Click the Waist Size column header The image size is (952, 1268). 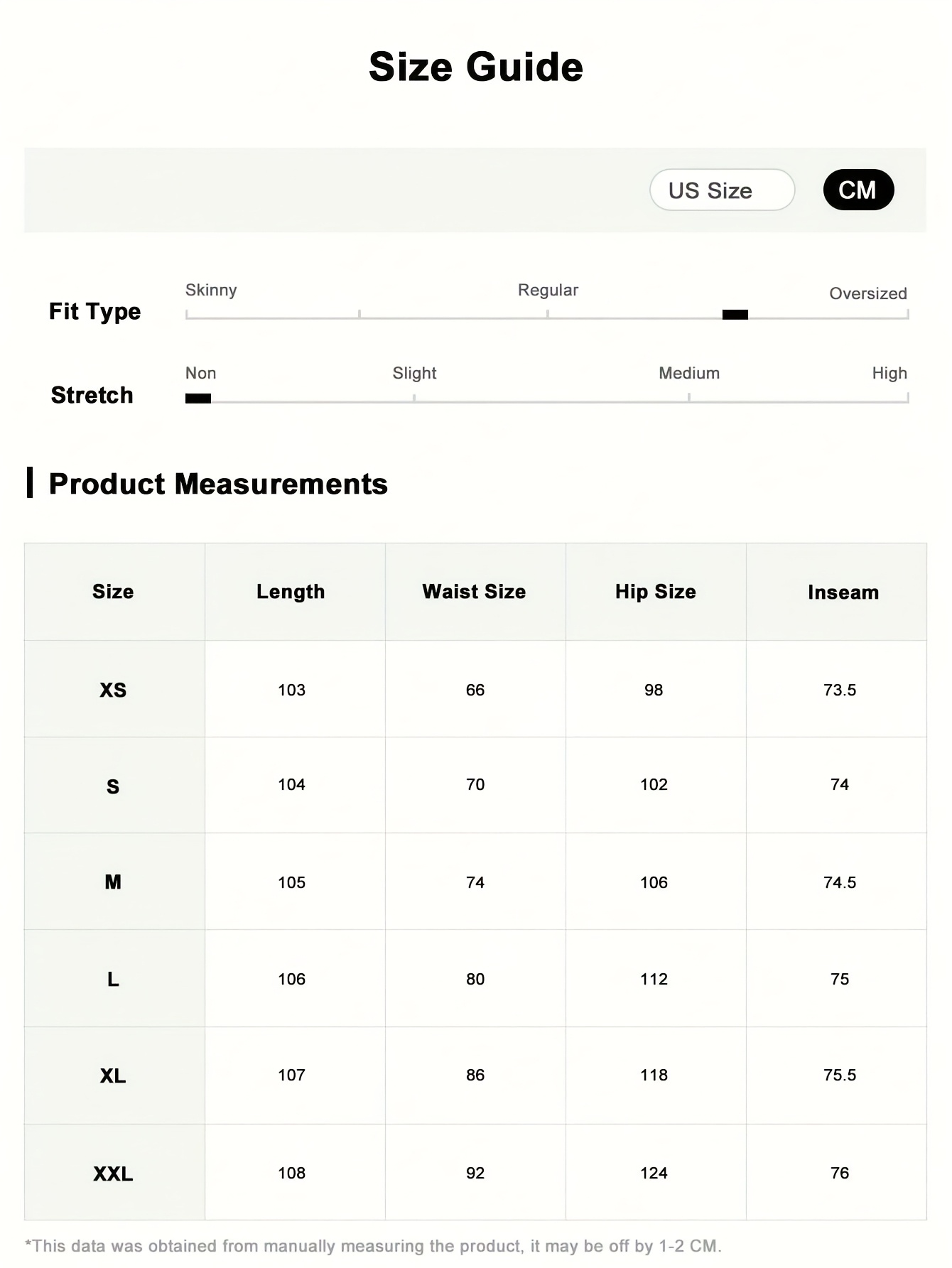pyautogui.click(x=474, y=592)
